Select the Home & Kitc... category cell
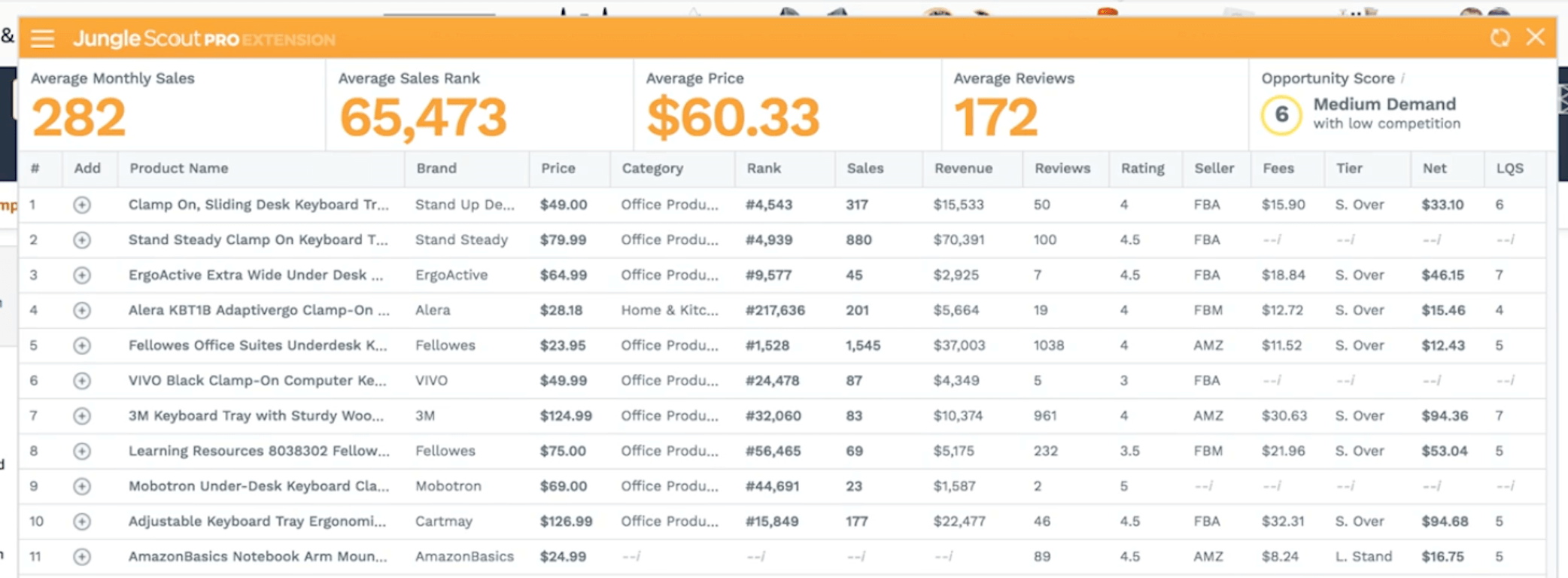This screenshot has width=1568, height=578. [x=670, y=310]
